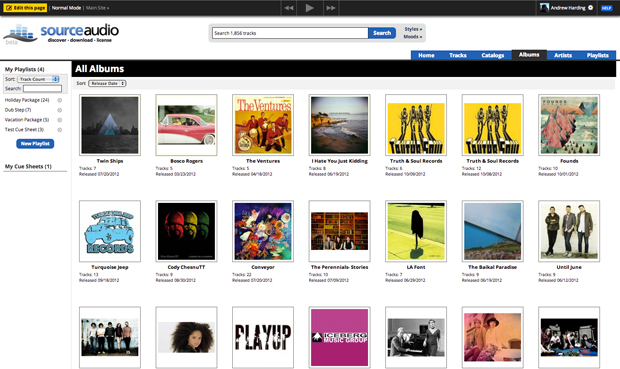Focus the Search 1,856 tracks field
The width and height of the screenshot is (620, 369).
point(290,33)
